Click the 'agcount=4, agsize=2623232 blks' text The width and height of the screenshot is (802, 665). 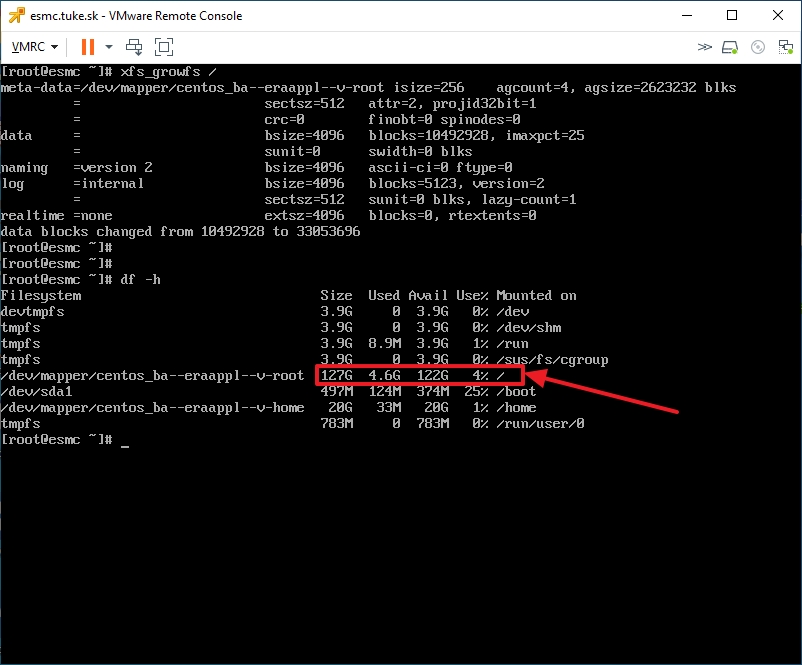pos(616,88)
